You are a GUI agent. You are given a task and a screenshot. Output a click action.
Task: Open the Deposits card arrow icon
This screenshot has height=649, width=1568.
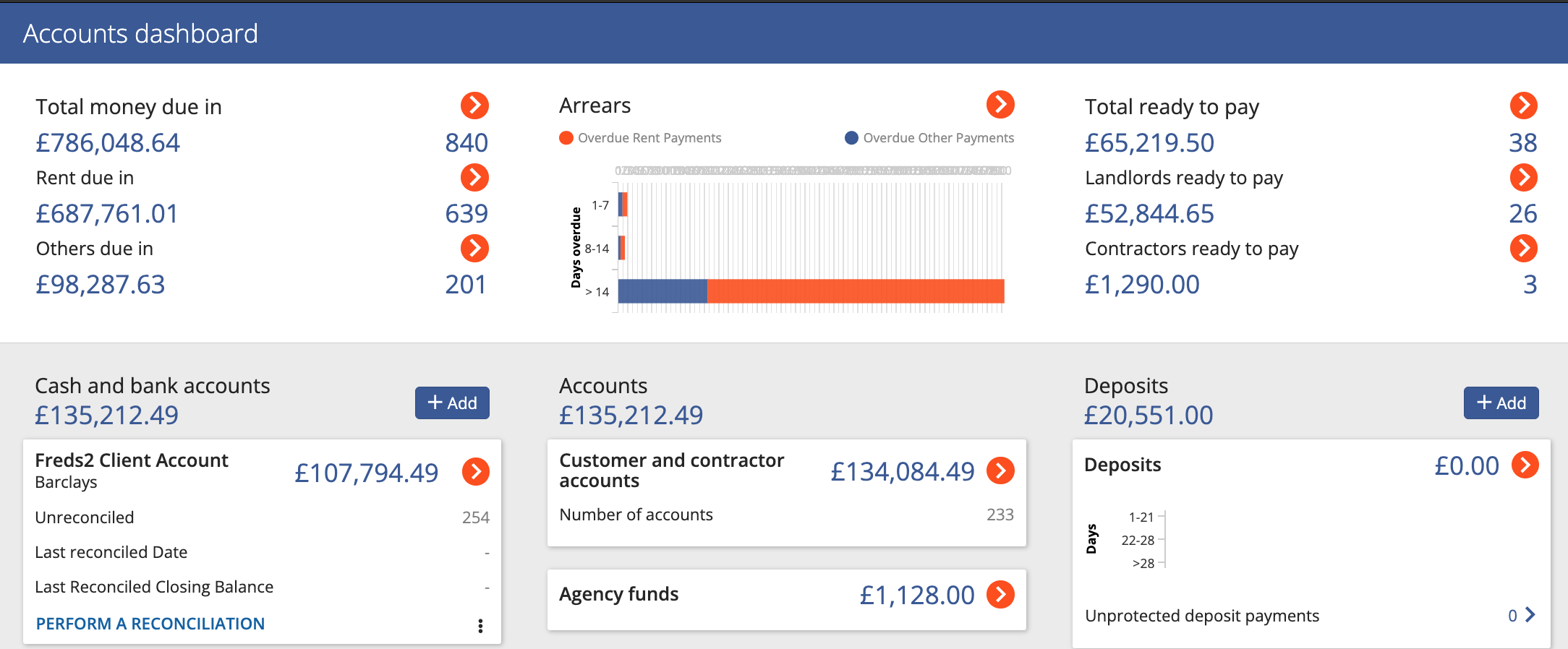tap(1525, 465)
